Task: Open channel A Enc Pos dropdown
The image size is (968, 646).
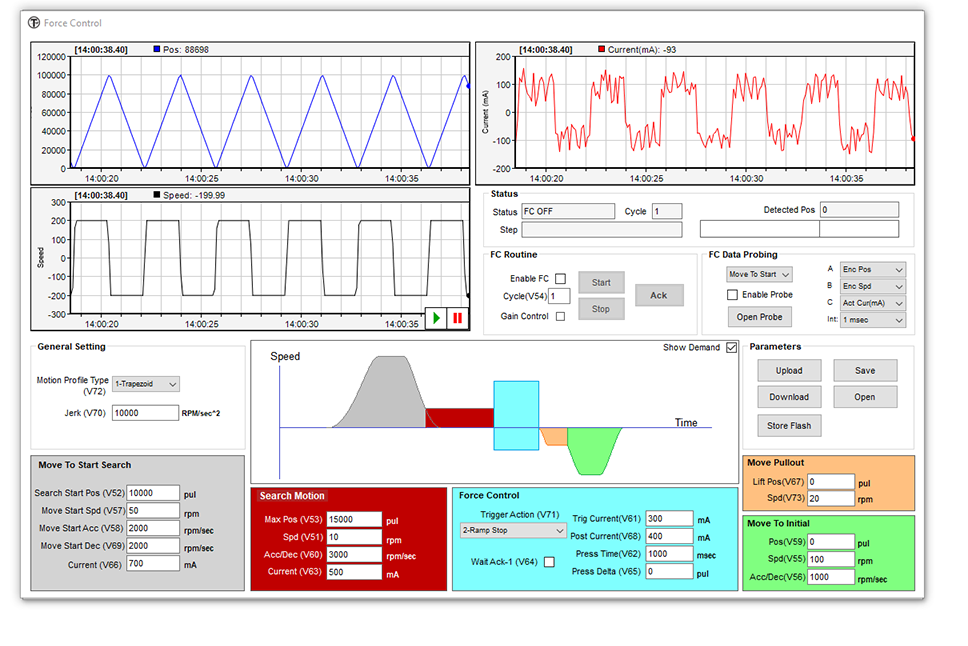Action: 872,270
